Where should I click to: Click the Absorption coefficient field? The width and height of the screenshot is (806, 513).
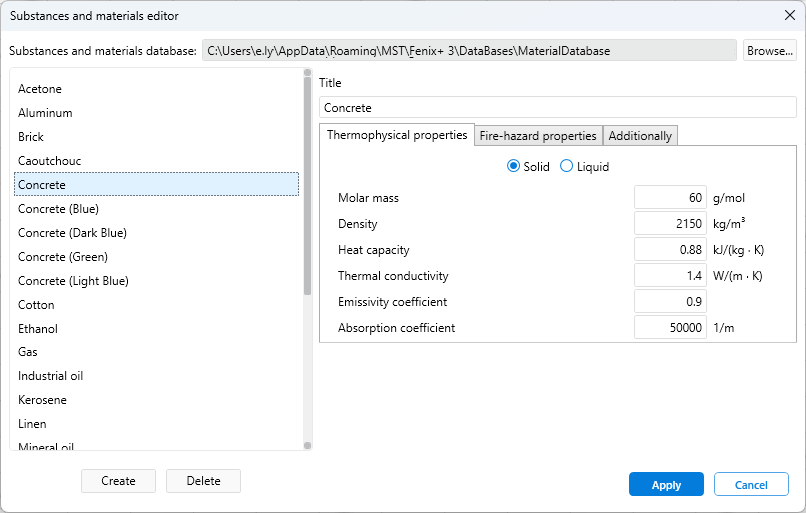[x=670, y=328]
